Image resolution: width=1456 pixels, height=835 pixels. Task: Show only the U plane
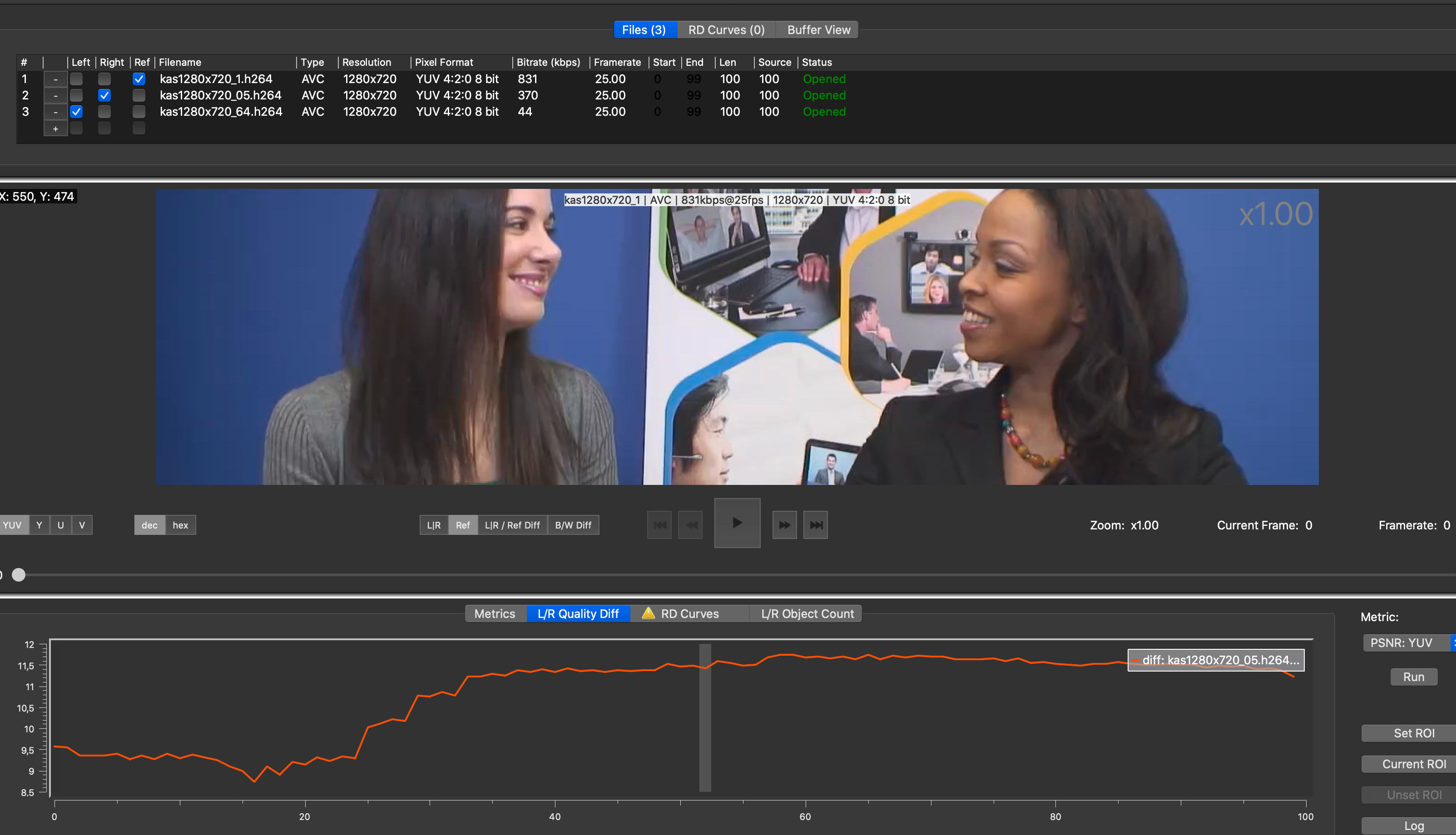(x=61, y=525)
